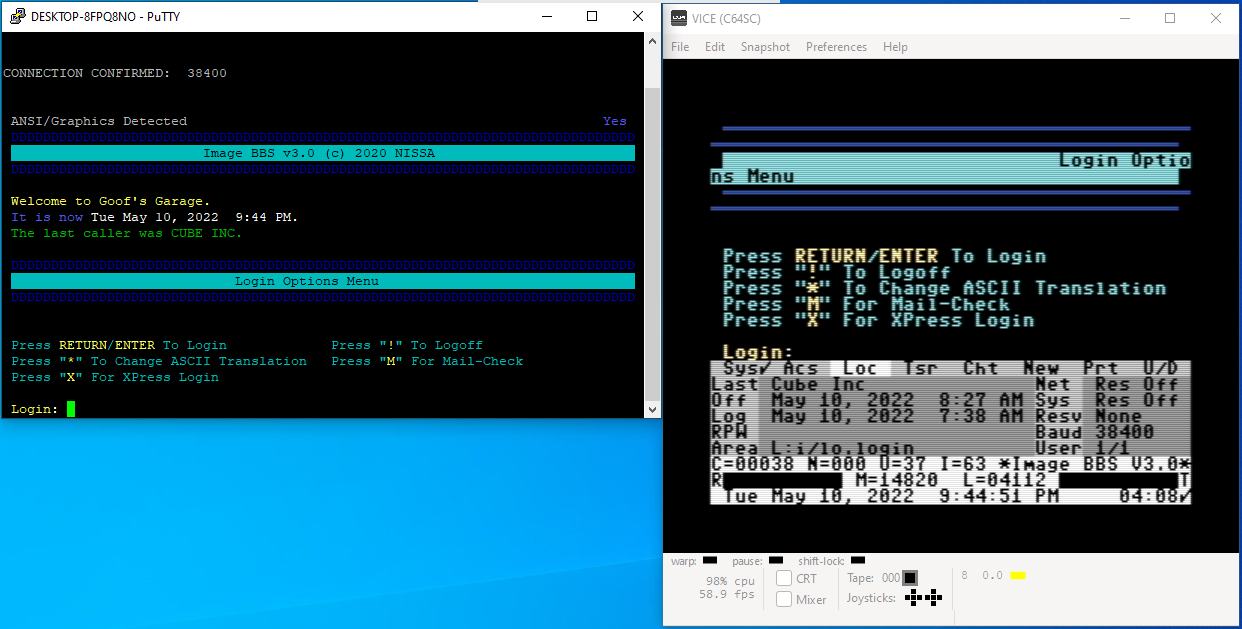
Task: Toggle the shift-lock indicator in VICE
Action: pyautogui.click(x=858, y=560)
